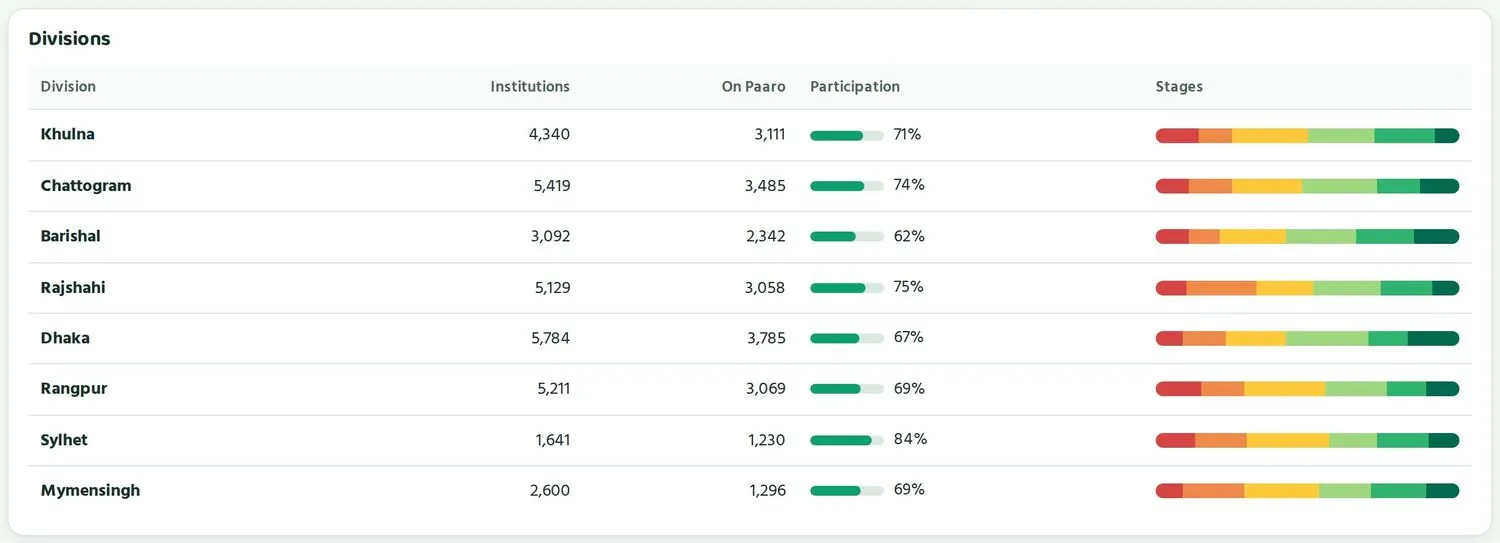Click Khulna institutions value 4,340

coord(549,134)
